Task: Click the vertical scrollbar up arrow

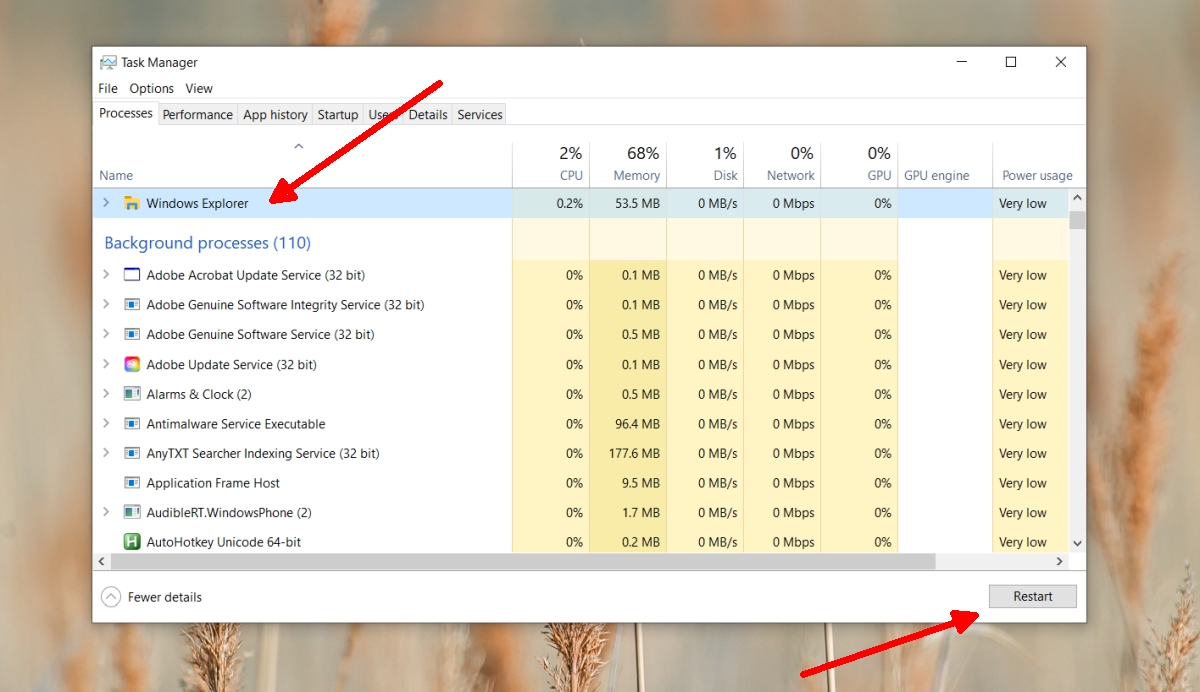Action: tap(1077, 197)
